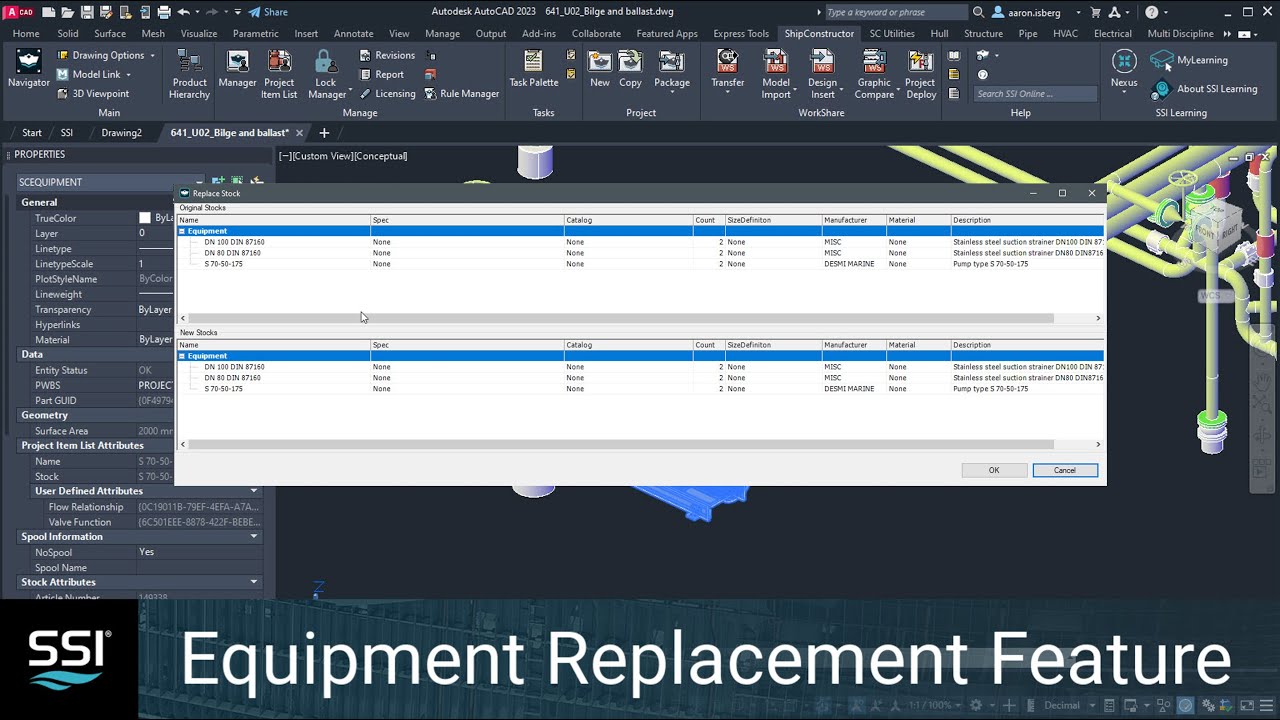Click the keyword search field
1280x720 pixels.
(x=895, y=12)
